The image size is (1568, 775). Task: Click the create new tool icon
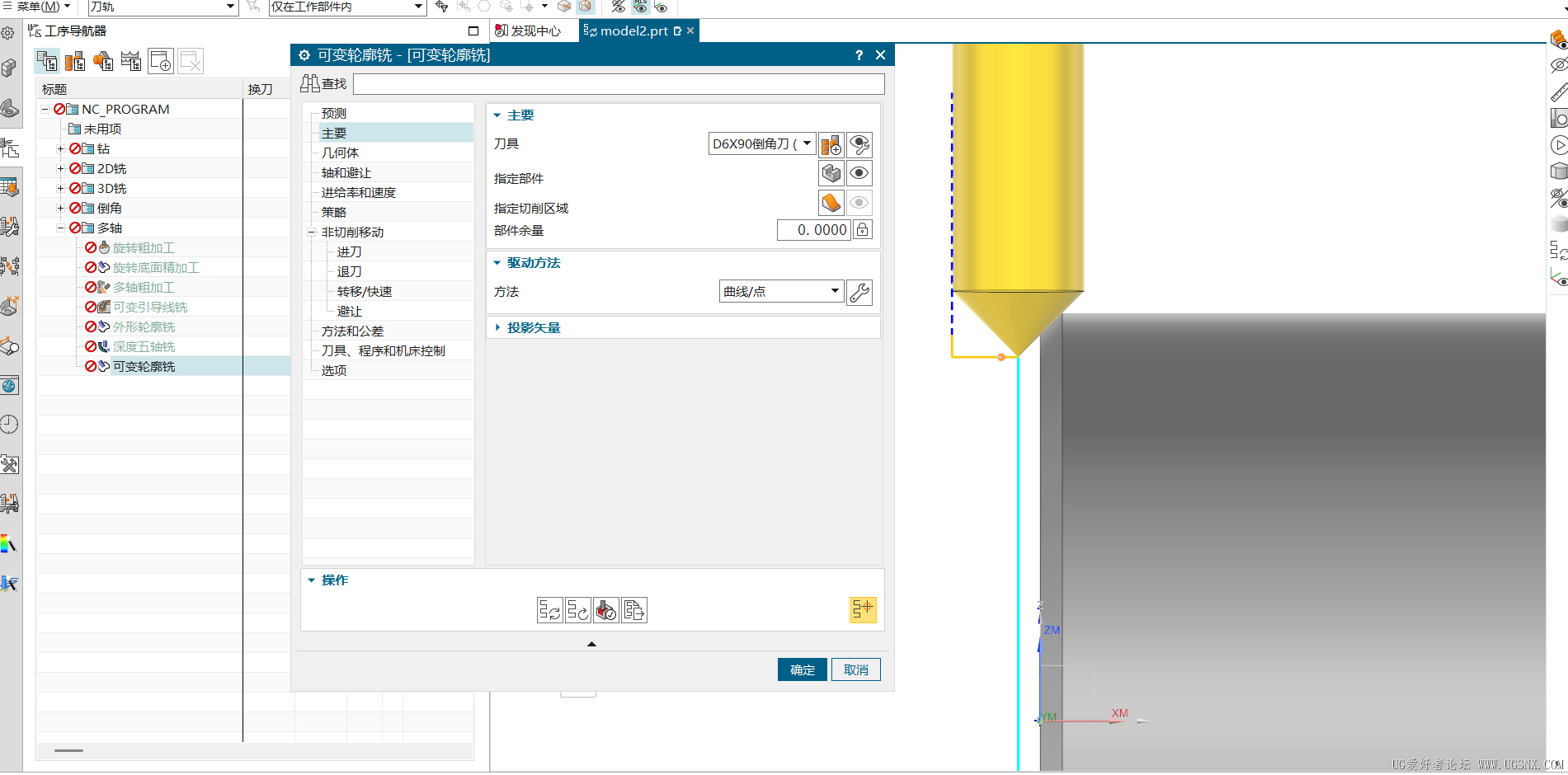pyautogui.click(x=831, y=145)
